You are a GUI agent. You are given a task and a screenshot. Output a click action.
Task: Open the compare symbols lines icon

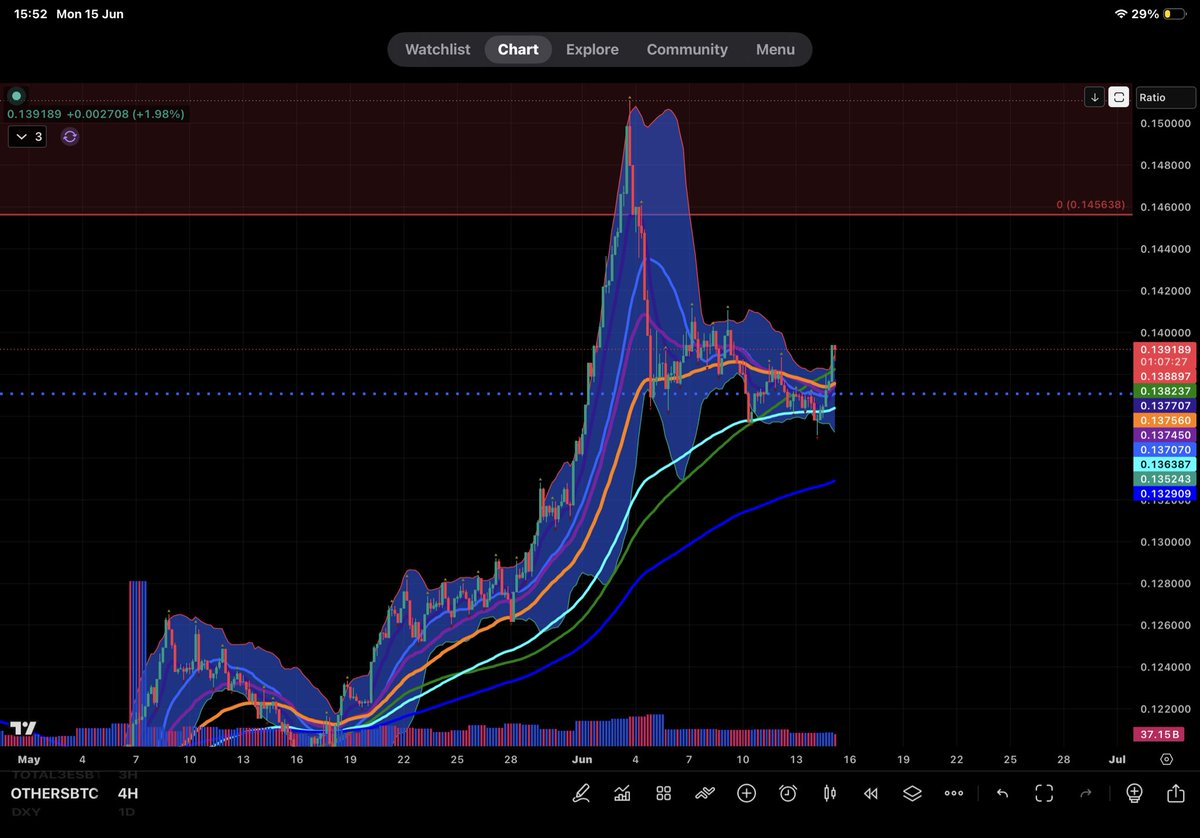click(x=704, y=793)
